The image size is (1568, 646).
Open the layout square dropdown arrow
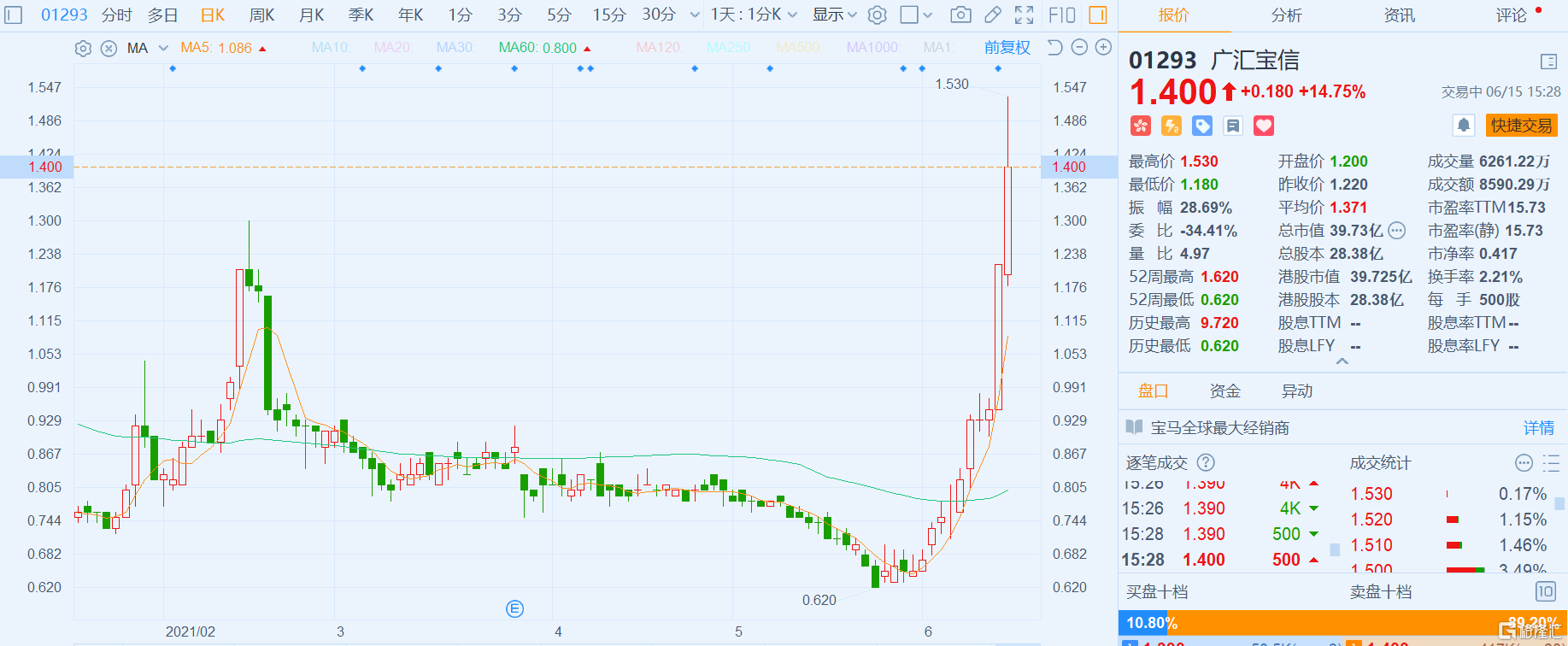928,15
